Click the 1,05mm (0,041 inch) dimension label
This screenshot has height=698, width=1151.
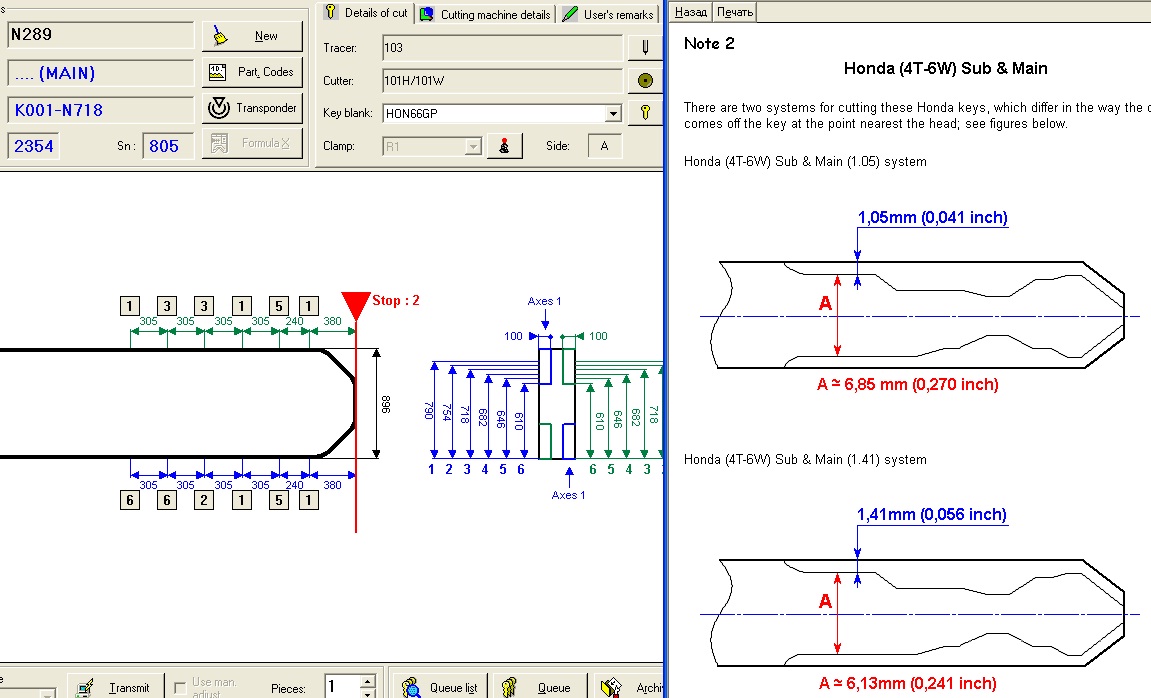tap(932, 217)
